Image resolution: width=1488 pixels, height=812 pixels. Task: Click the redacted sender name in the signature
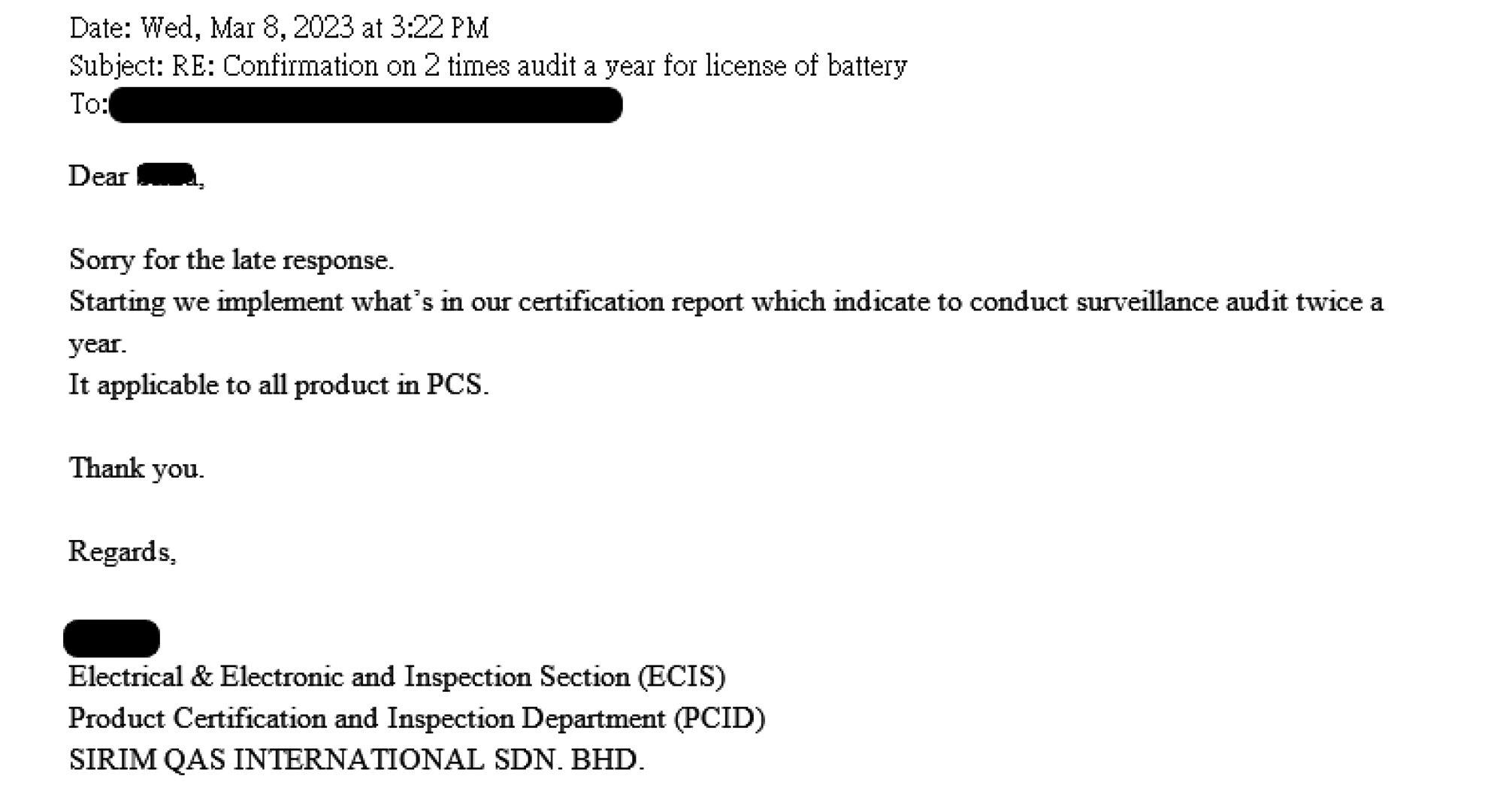(x=112, y=638)
